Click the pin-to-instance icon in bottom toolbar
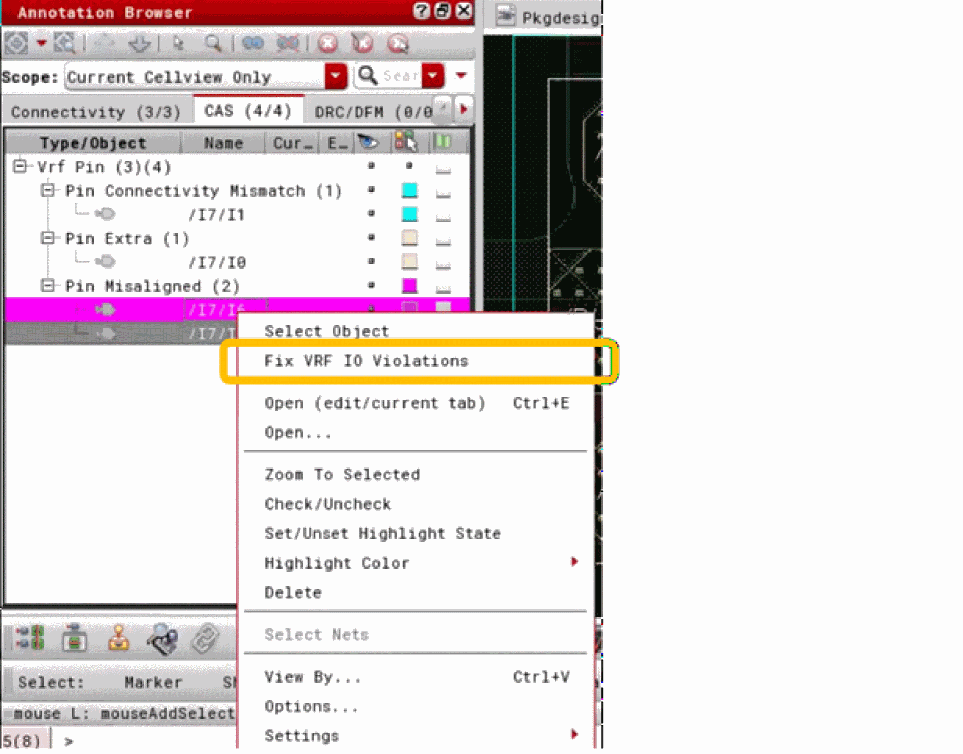 pyautogui.click(x=74, y=637)
